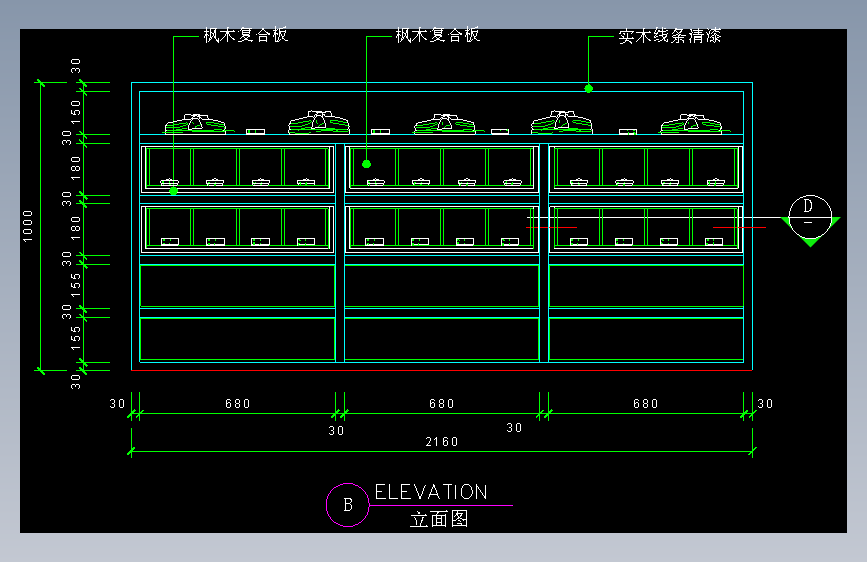Viewport: 867px width, 562px height.
Task: Select the leftmost hat ornament on top shelf
Action: pos(195,124)
